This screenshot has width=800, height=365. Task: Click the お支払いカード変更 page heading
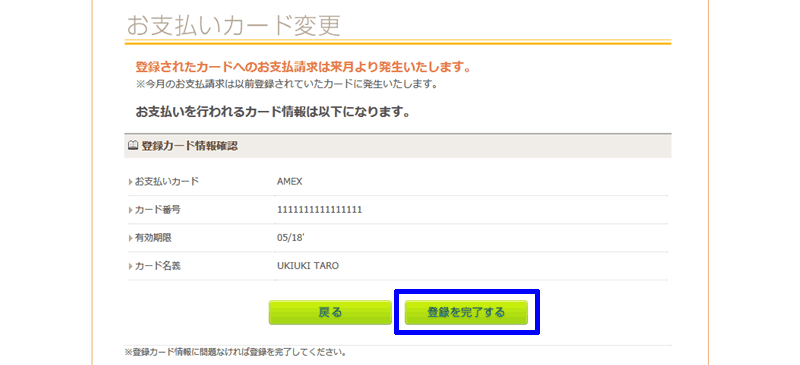click(x=233, y=25)
